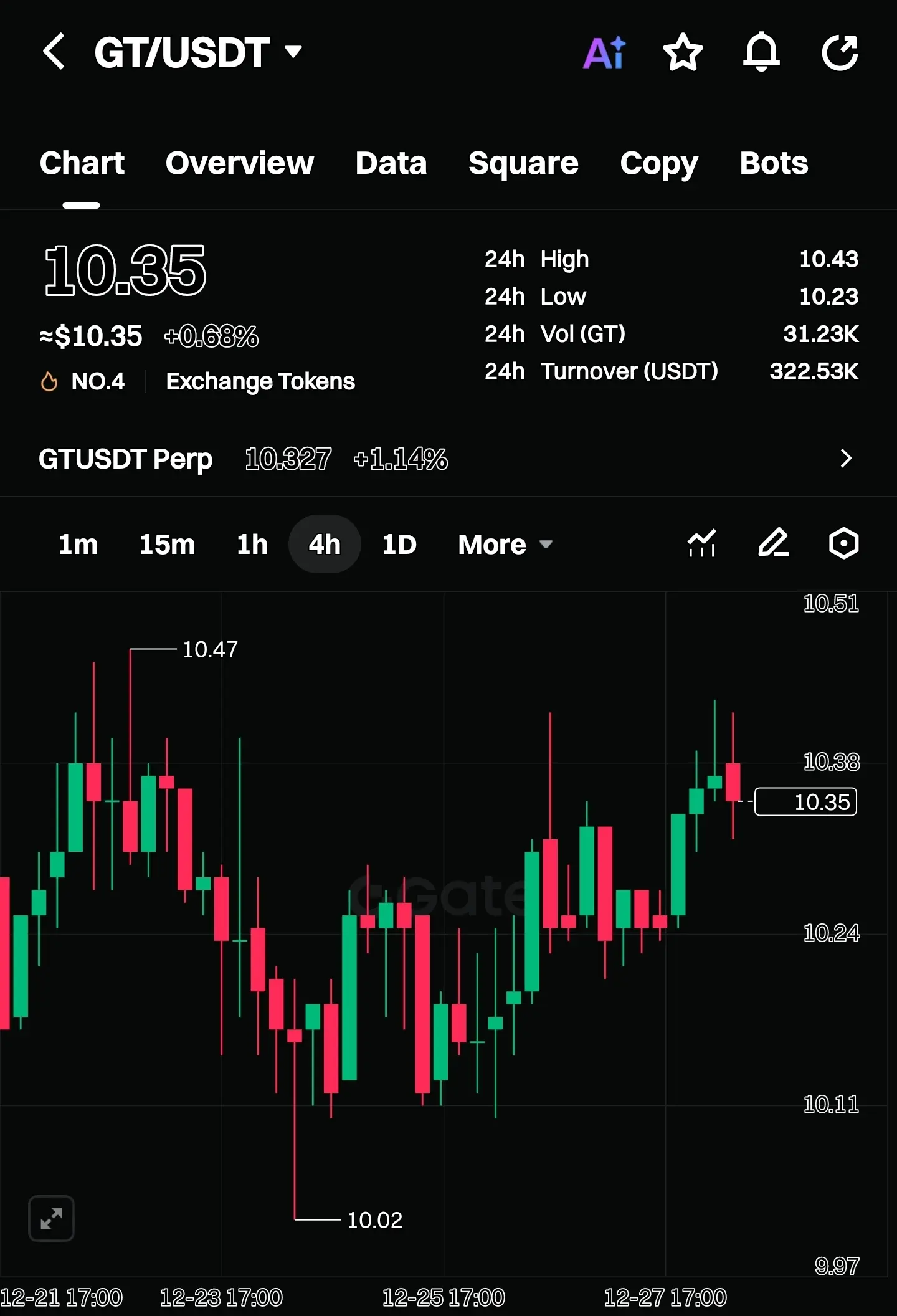Tap the 10.02 low price label on chart
Image resolution: width=897 pixels, height=1316 pixels.
pyautogui.click(x=374, y=1220)
